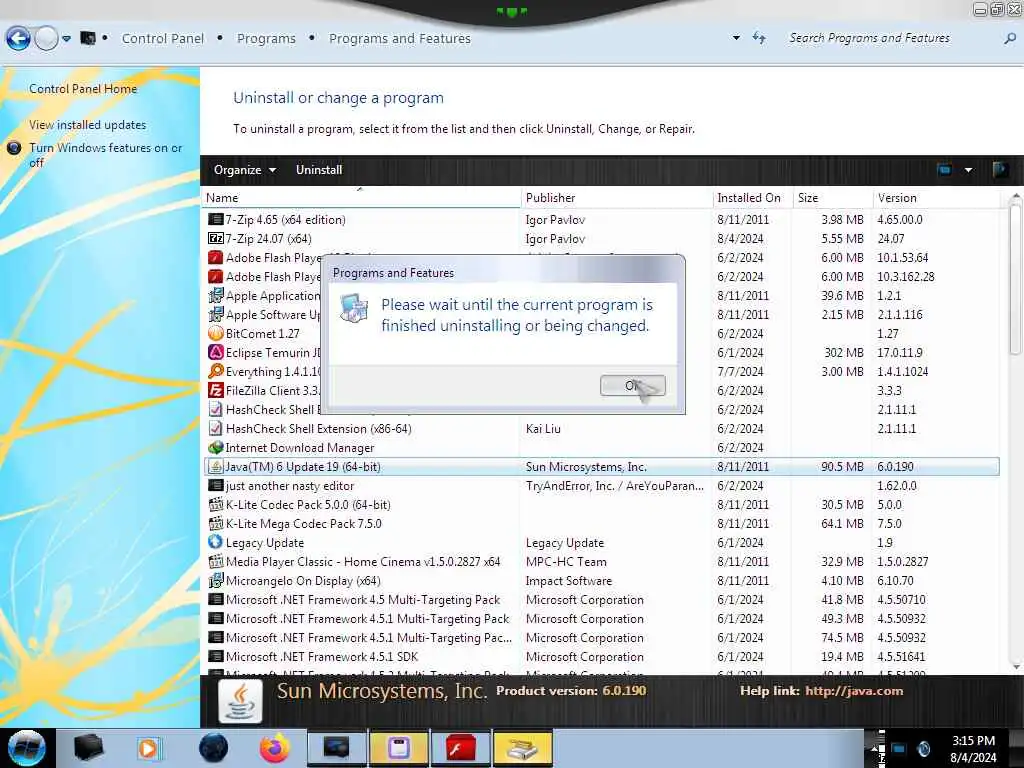Click MPC-HC Team publisher cell
This screenshot has height=768, width=1024.
coord(566,561)
